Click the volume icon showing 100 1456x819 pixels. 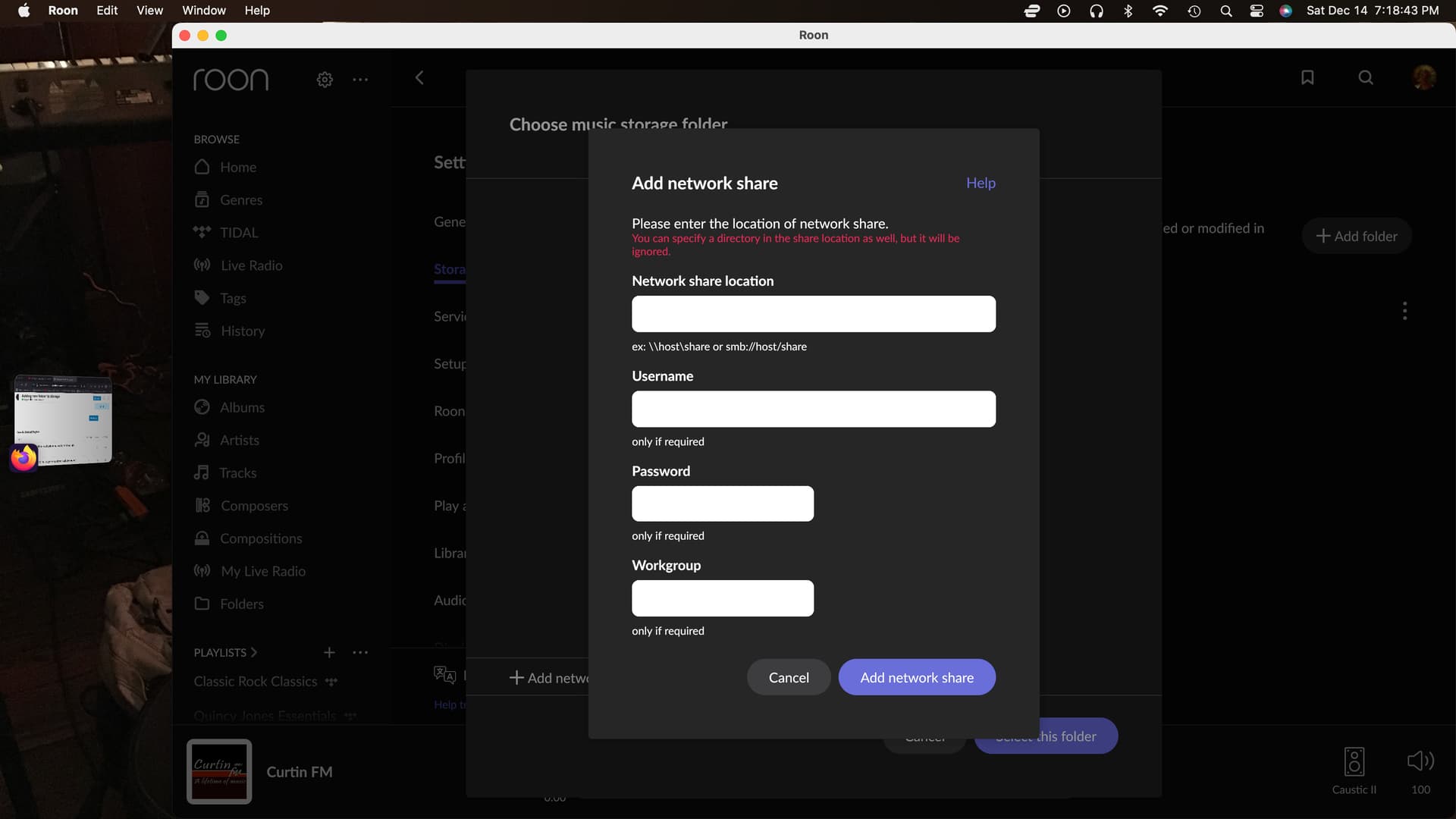pyautogui.click(x=1420, y=761)
